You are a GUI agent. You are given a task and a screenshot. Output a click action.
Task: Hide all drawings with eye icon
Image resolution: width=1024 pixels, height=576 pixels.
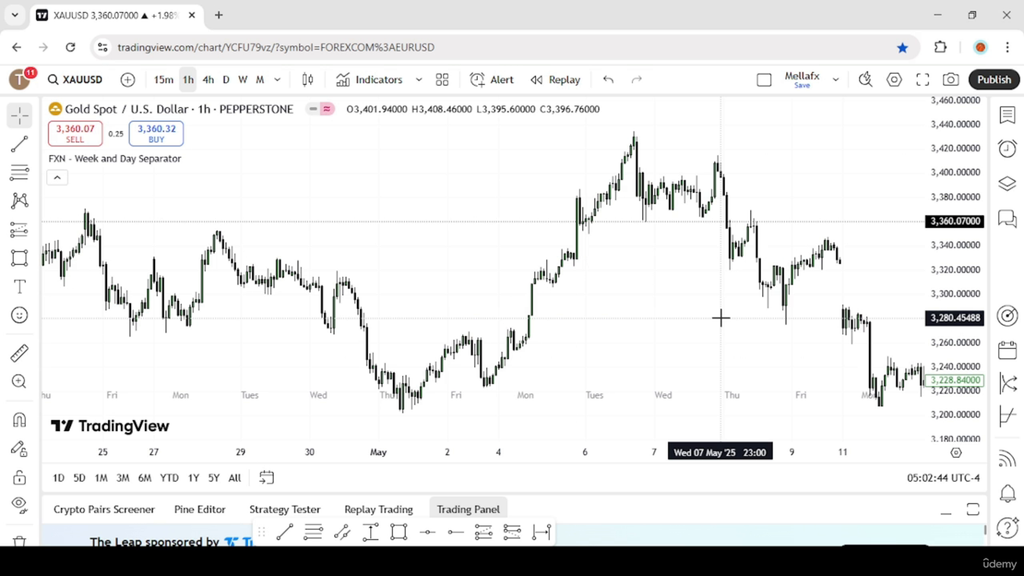pyautogui.click(x=20, y=505)
